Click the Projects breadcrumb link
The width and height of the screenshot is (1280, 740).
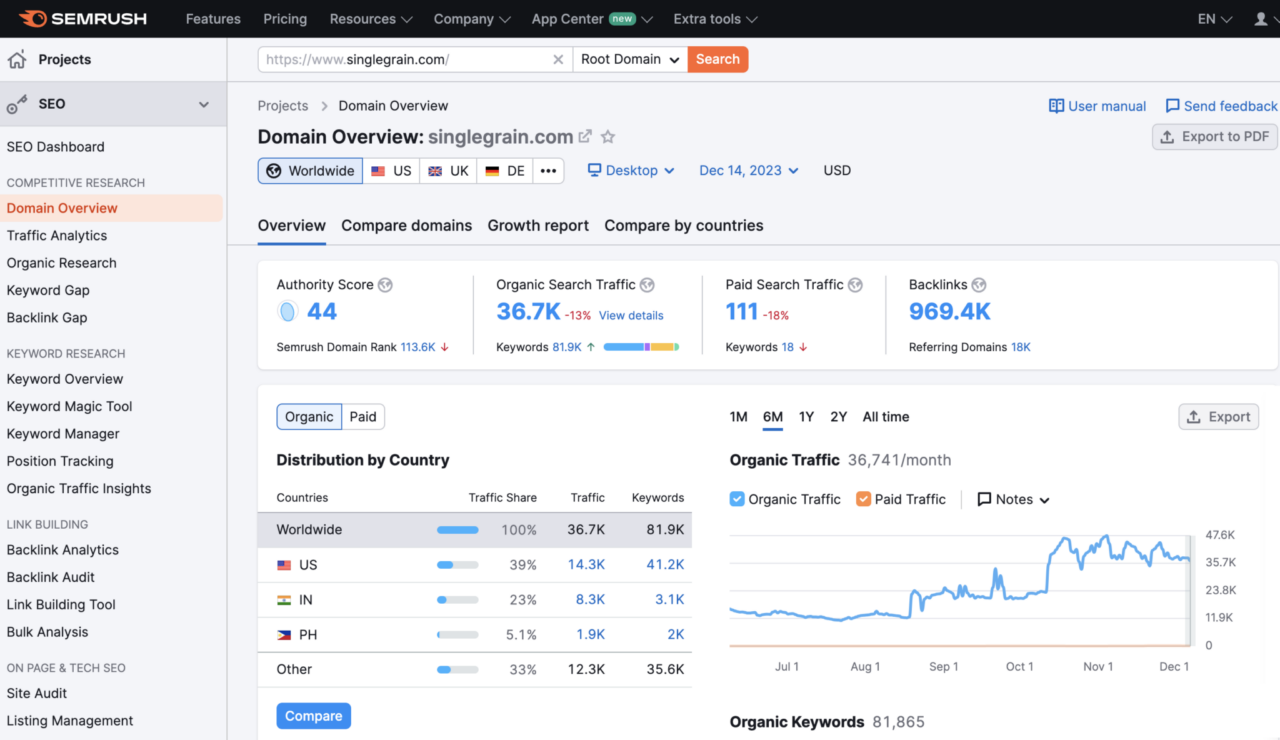click(x=283, y=106)
